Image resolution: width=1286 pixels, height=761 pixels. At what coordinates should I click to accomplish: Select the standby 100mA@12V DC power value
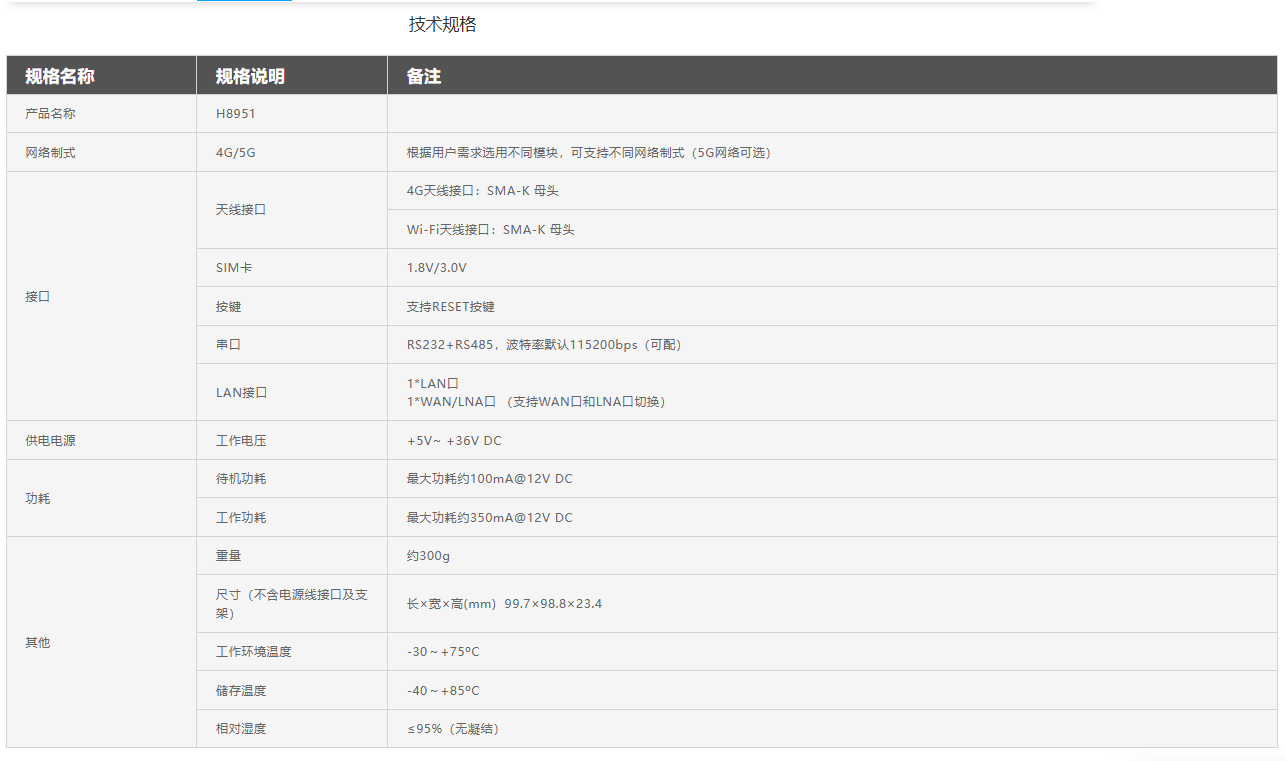[489, 479]
